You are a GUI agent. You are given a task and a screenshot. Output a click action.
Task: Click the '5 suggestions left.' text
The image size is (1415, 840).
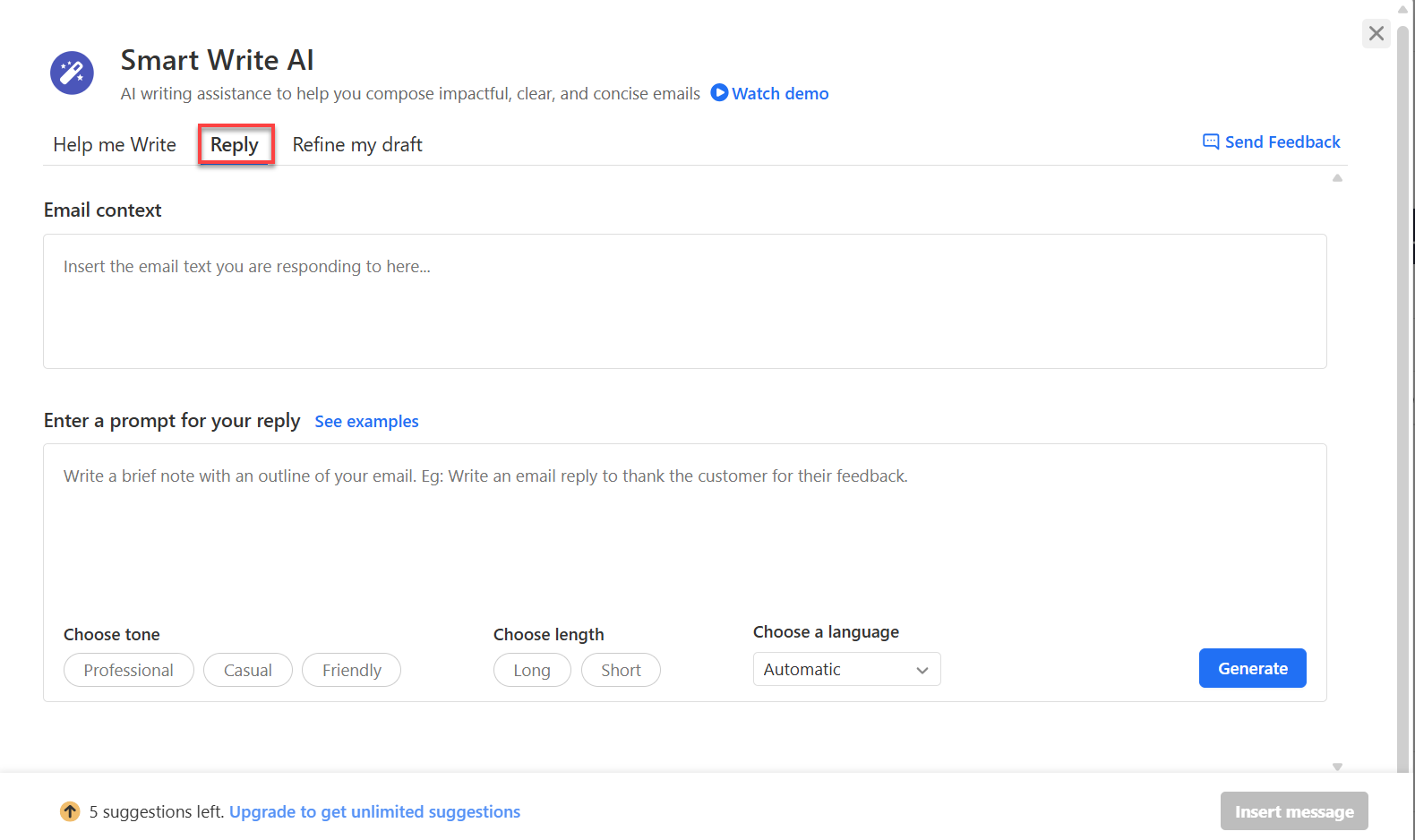pos(157,811)
